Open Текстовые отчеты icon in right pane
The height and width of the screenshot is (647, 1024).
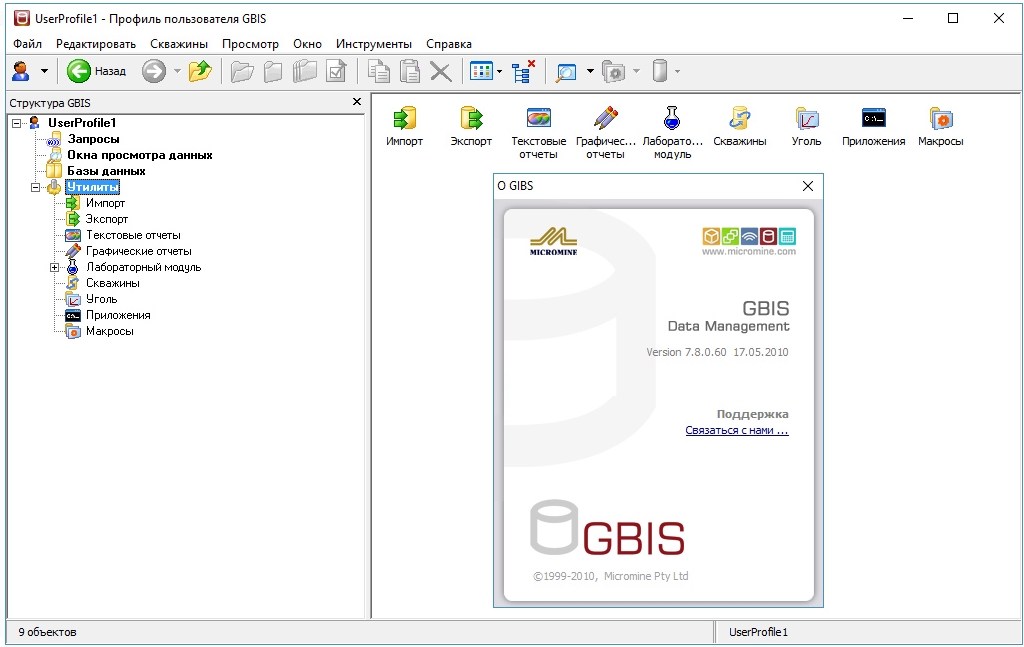pos(539,118)
